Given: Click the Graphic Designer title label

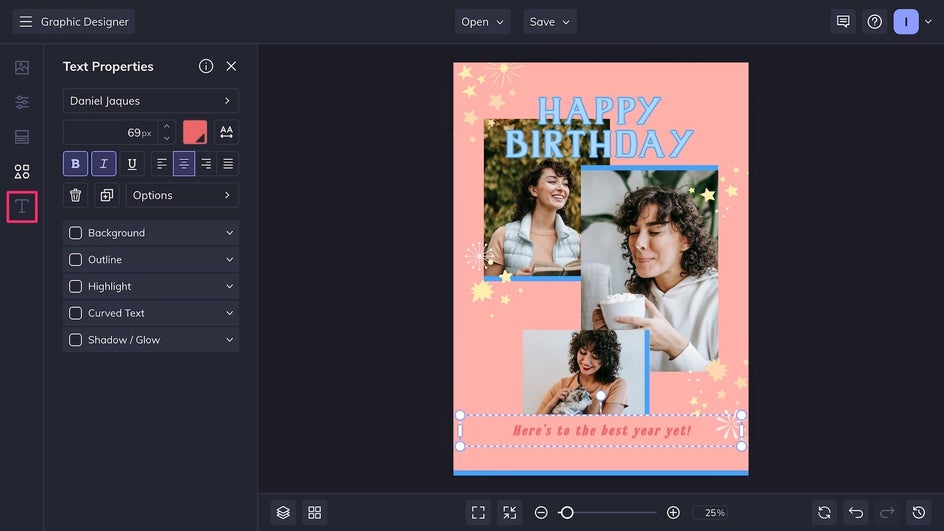Looking at the screenshot, I should (x=85, y=22).
